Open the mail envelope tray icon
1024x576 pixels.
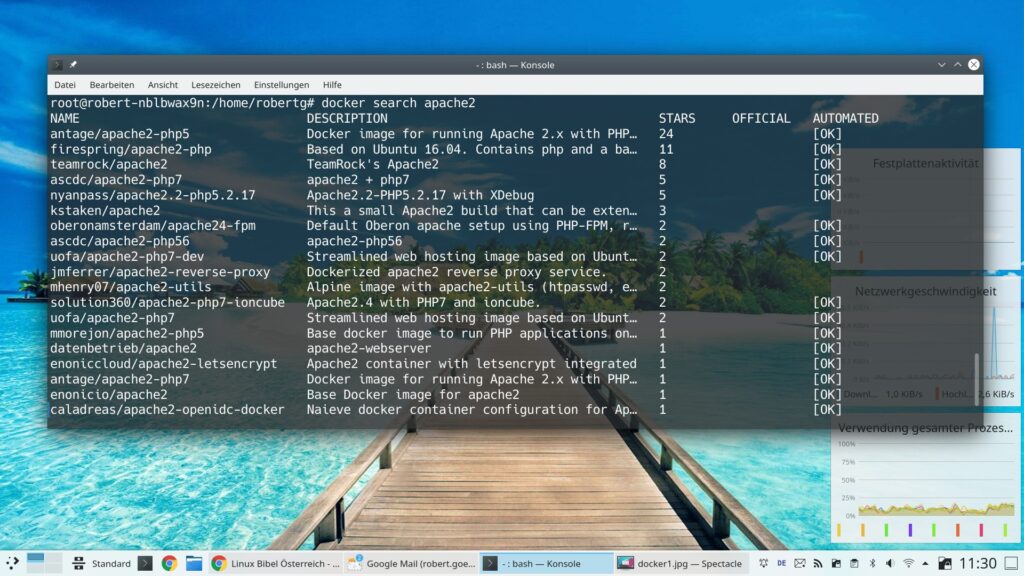coord(799,563)
